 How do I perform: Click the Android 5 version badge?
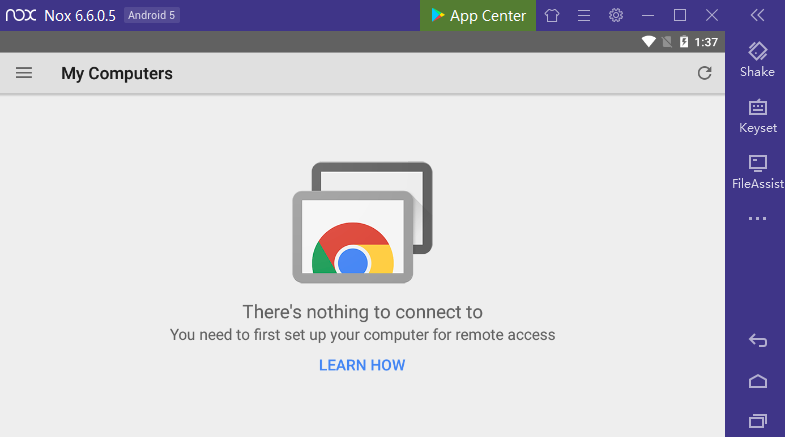152,15
